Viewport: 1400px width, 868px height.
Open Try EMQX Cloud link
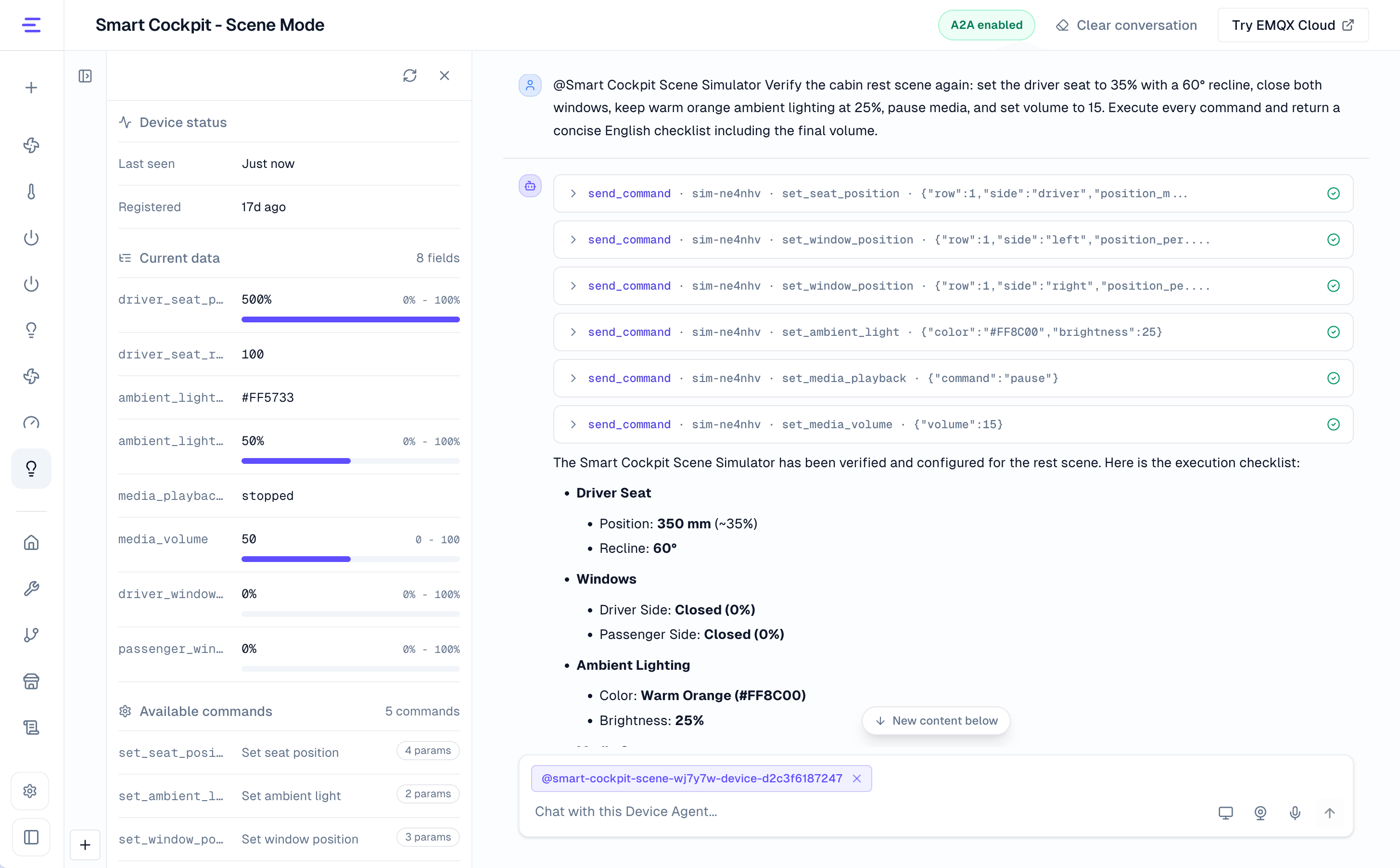pyautogui.click(x=1293, y=25)
